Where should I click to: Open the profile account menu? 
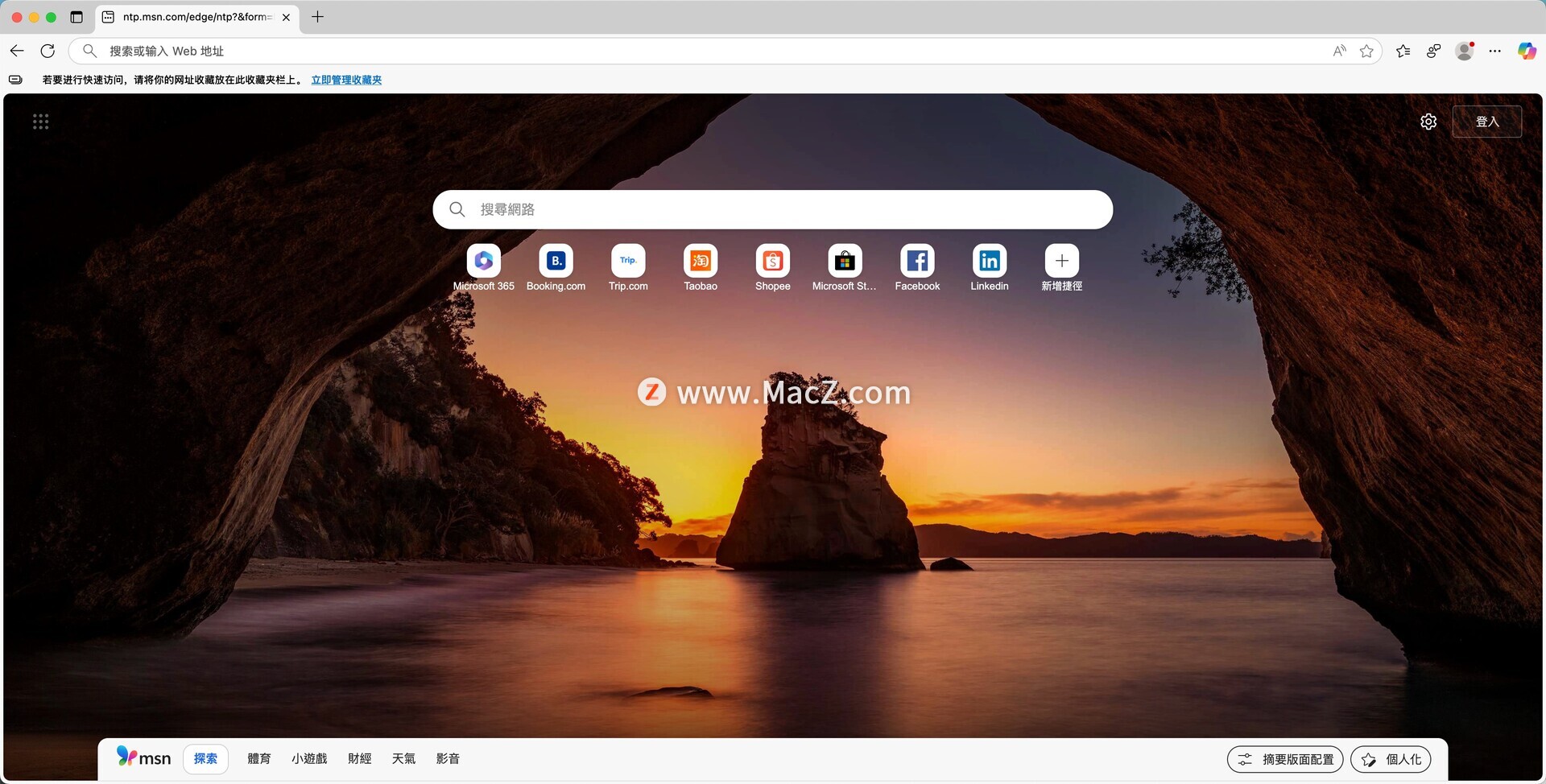(x=1464, y=52)
